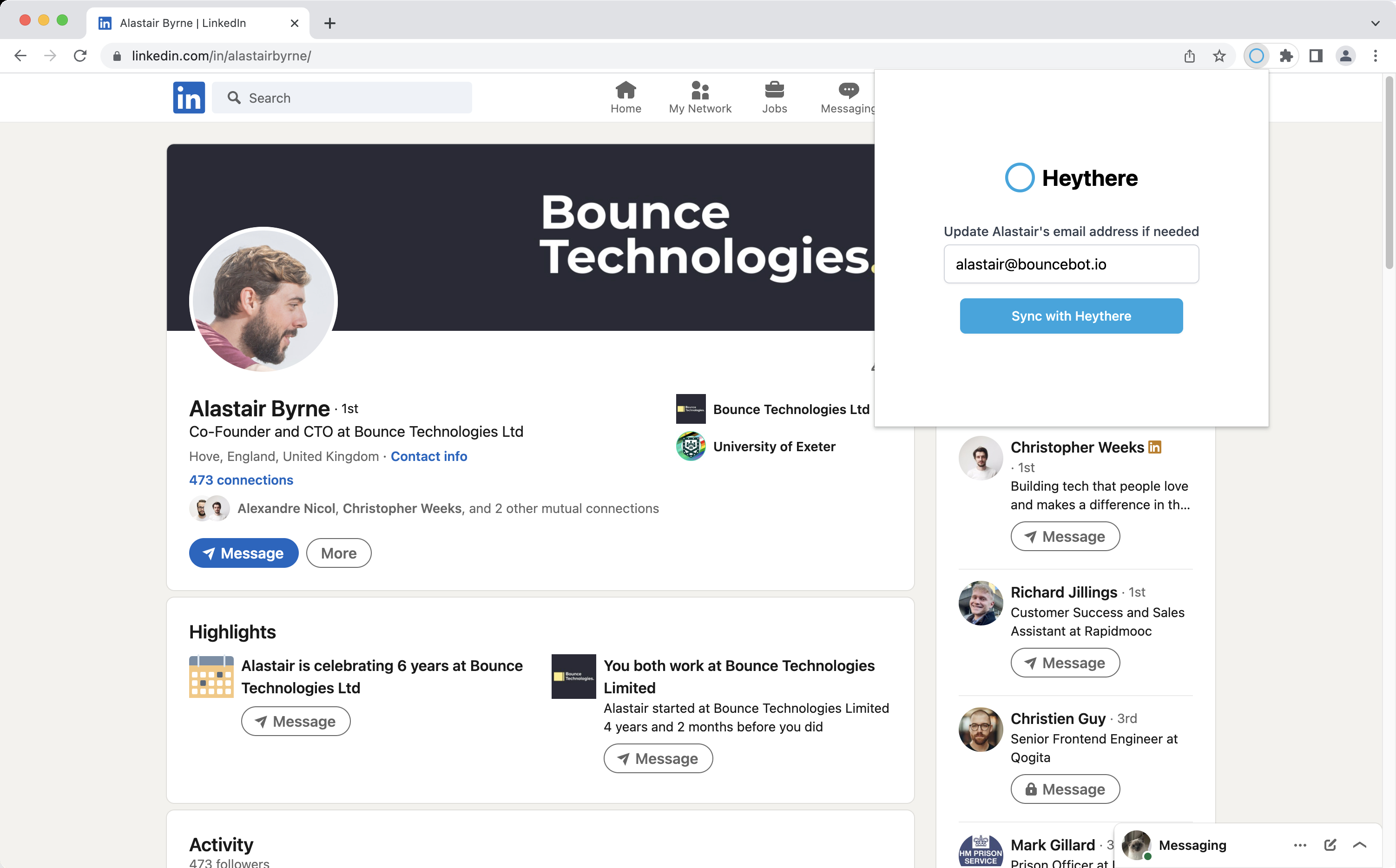Open Chrome three-dot menu
1396x868 pixels.
coord(1376,56)
